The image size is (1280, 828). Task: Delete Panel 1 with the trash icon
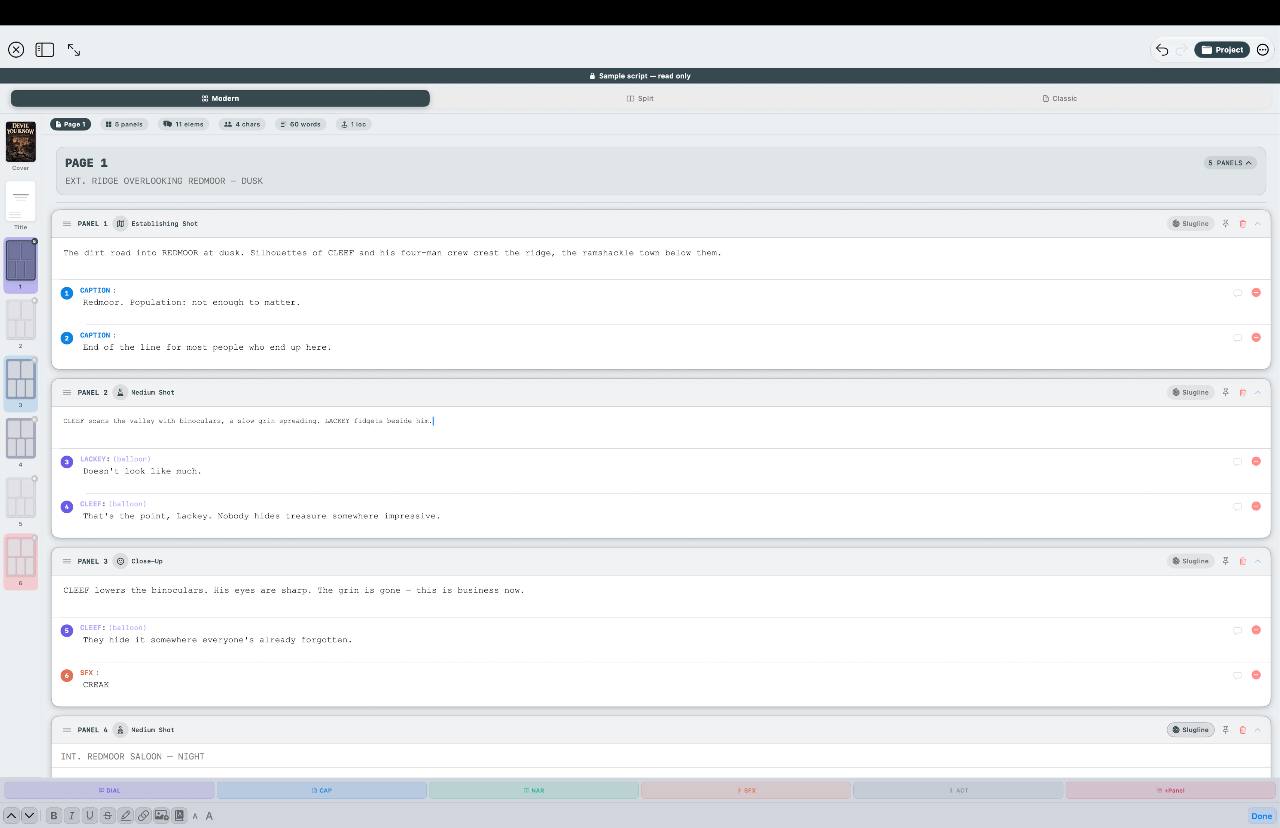pos(1242,224)
